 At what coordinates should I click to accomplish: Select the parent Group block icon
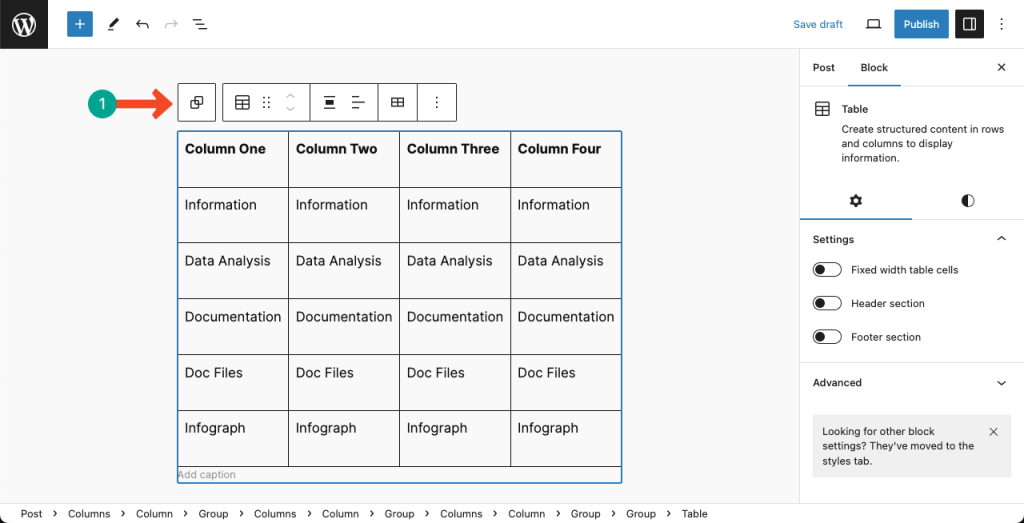pos(197,103)
